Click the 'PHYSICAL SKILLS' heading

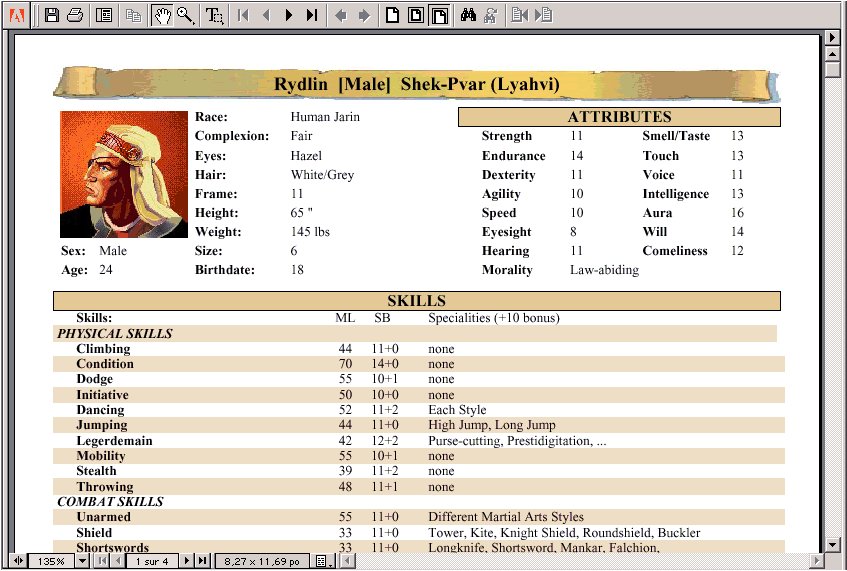[115, 333]
